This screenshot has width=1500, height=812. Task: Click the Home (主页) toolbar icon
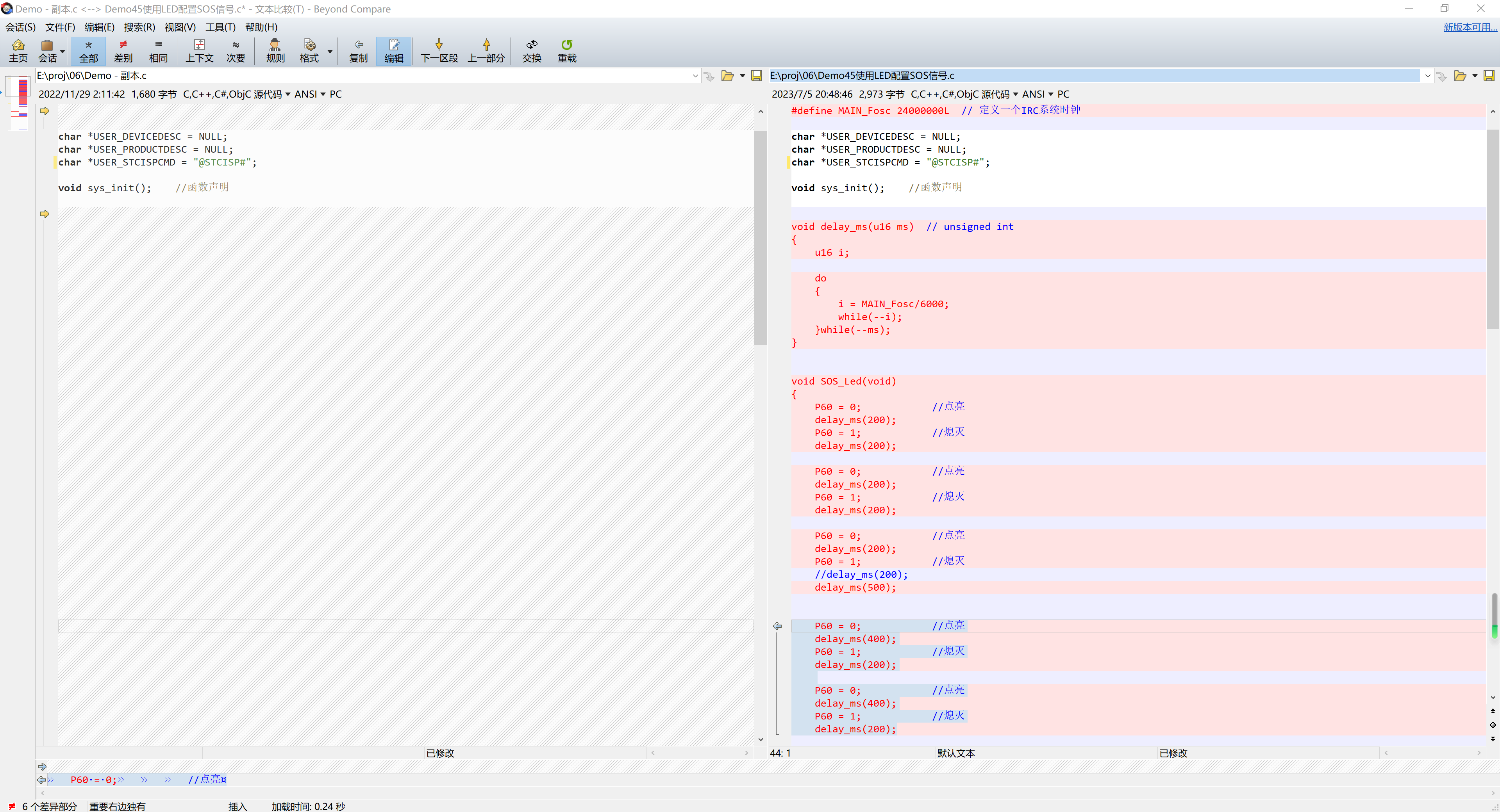pyautogui.click(x=18, y=51)
